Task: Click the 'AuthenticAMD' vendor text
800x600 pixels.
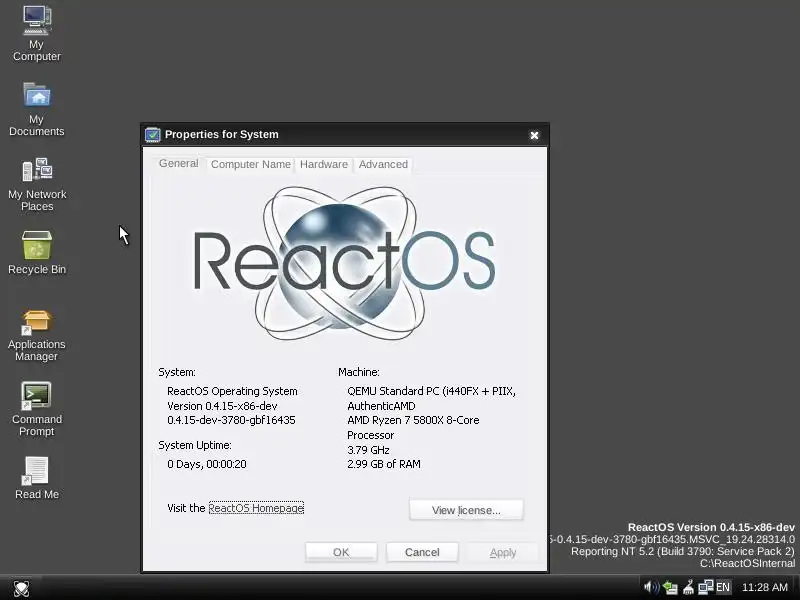Action: pos(381,406)
